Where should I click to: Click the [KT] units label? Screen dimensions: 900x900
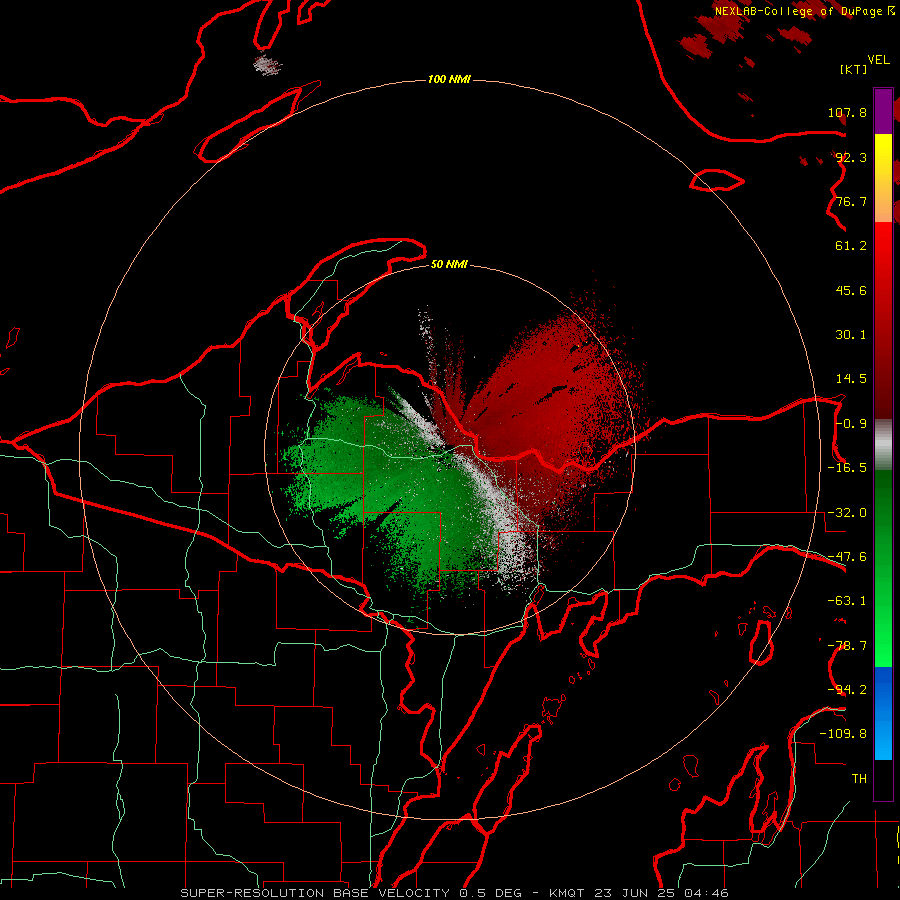coord(853,69)
